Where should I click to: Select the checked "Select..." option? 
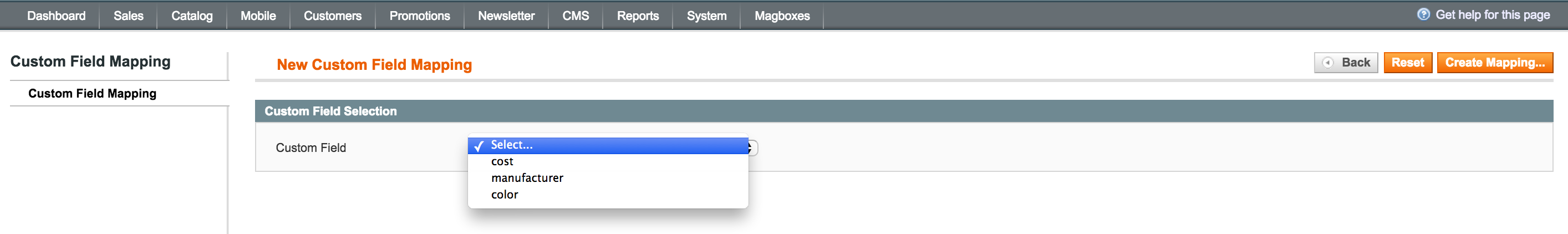(608, 145)
